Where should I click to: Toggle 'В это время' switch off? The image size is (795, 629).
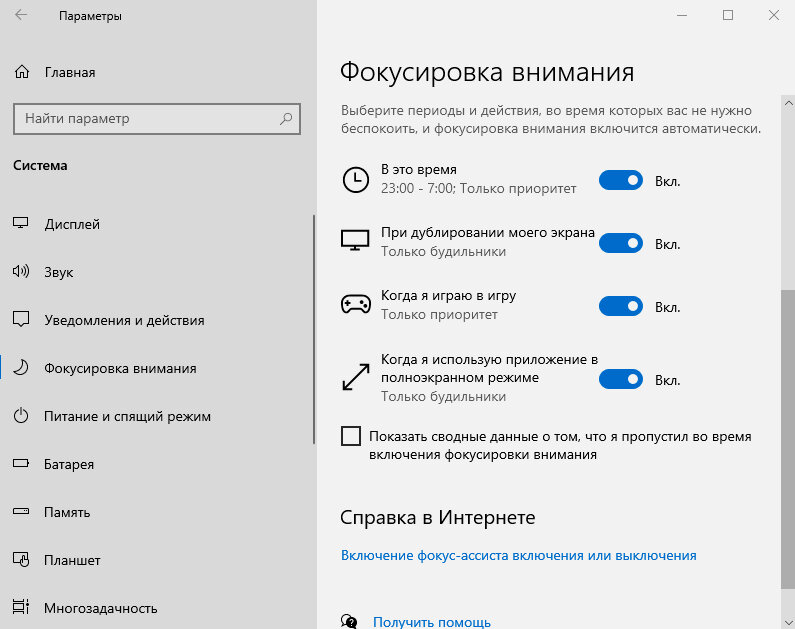click(x=621, y=180)
